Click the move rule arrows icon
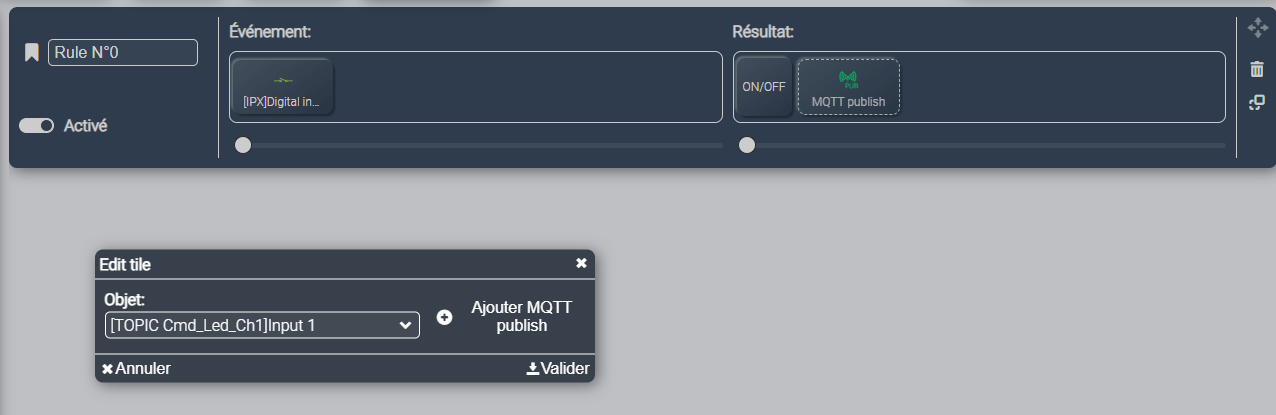This screenshot has width=1276, height=415. point(1257,28)
